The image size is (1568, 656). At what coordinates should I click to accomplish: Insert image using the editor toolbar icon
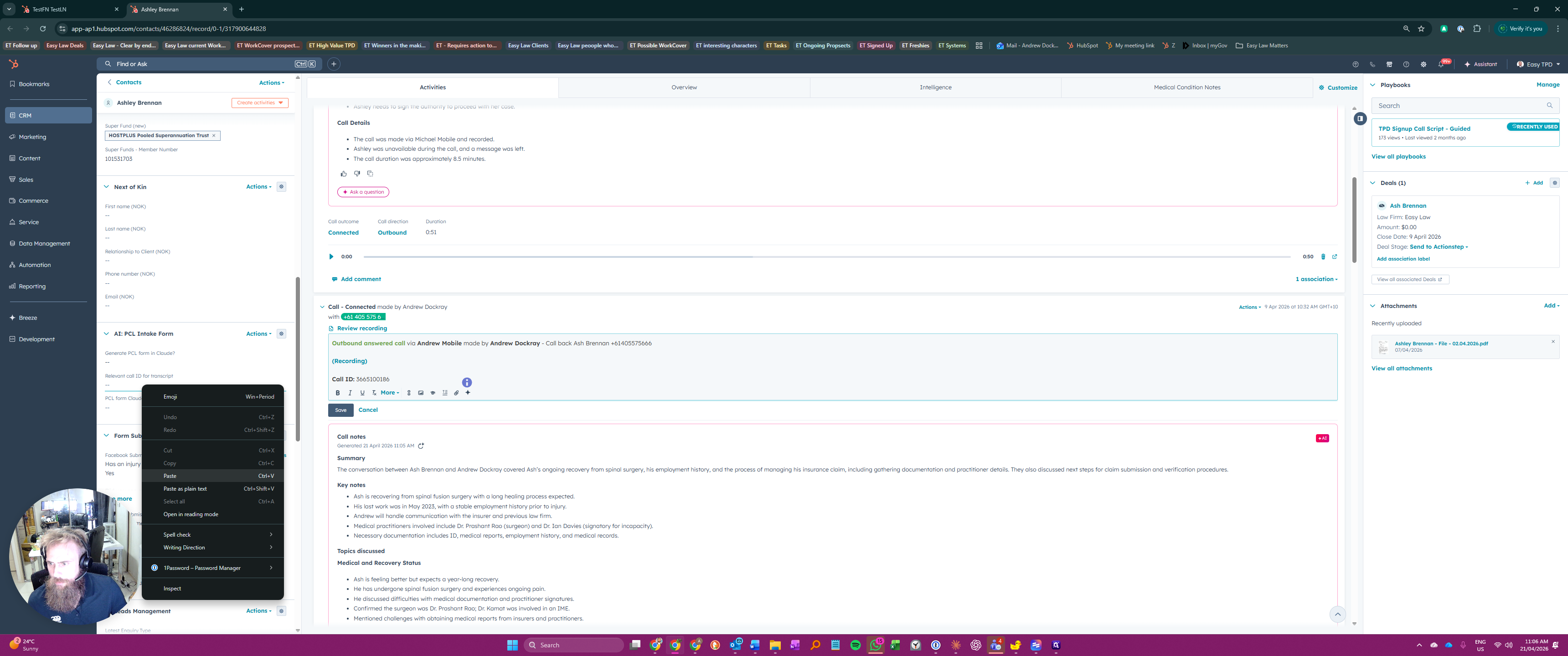click(x=421, y=393)
